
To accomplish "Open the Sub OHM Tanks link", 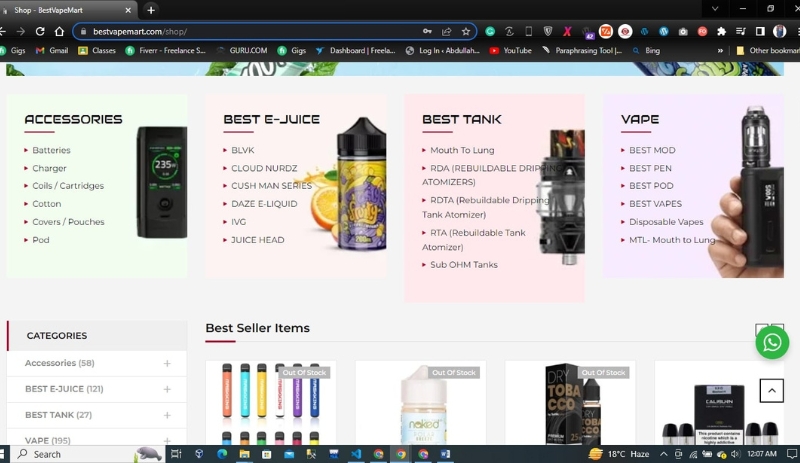I will tap(464, 264).
